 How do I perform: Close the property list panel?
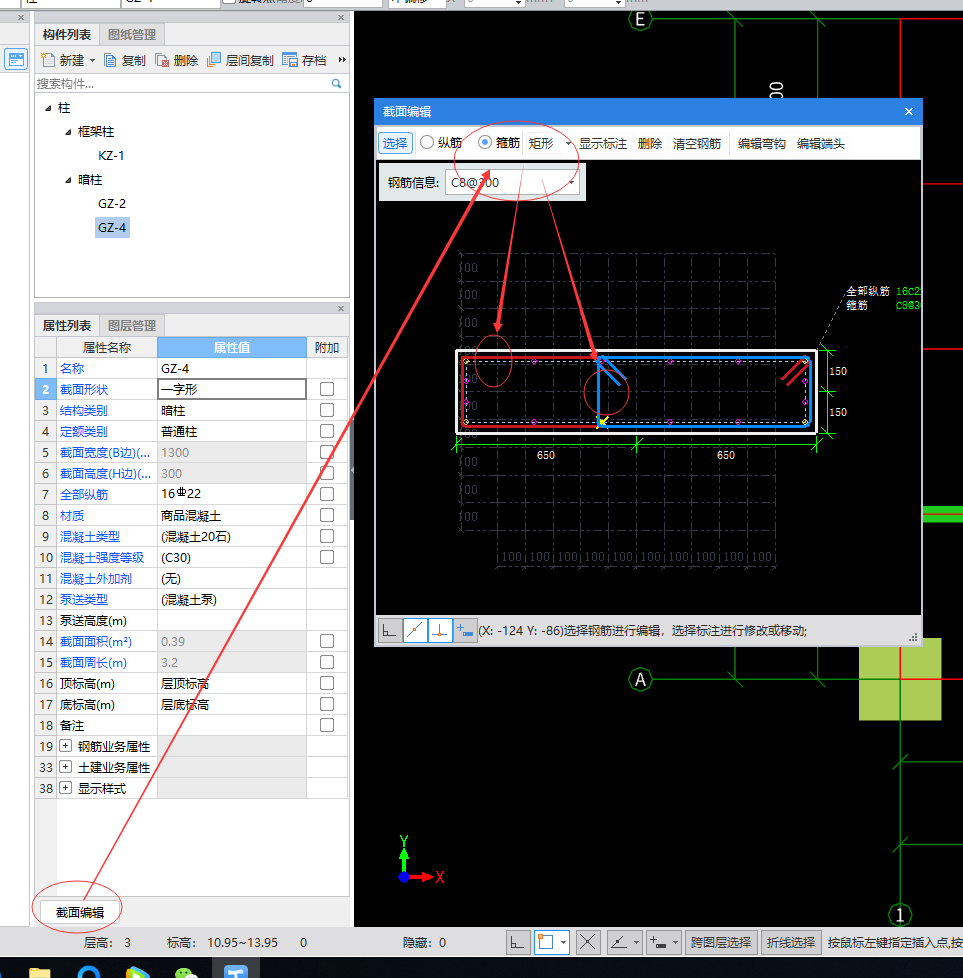pyautogui.click(x=341, y=308)
